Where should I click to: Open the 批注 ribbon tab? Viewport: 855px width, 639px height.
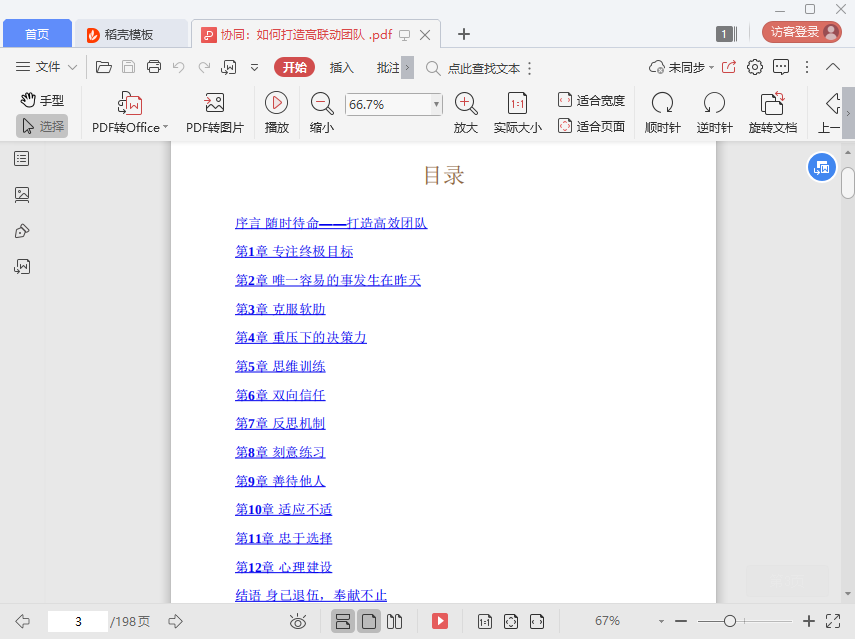tap(388, 68)
